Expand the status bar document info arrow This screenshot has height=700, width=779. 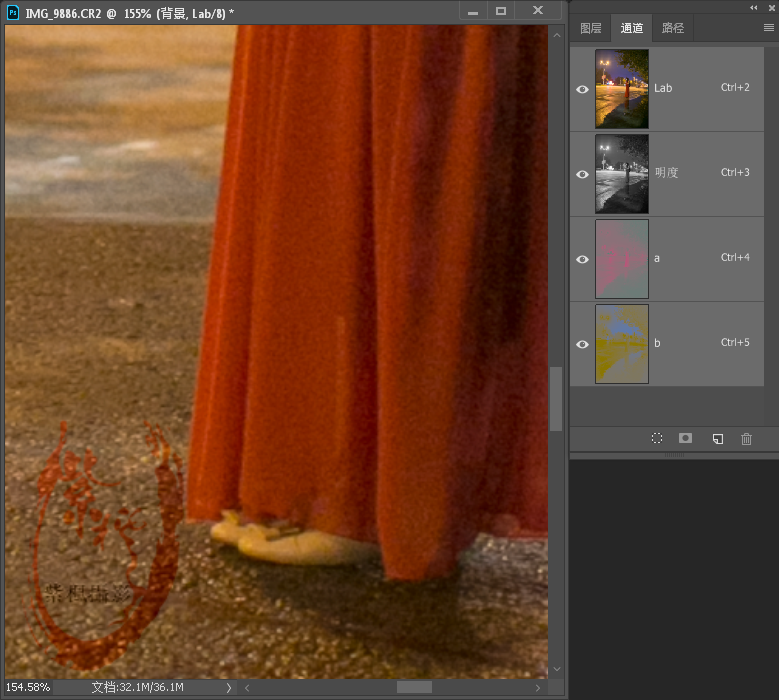[229, 688]
